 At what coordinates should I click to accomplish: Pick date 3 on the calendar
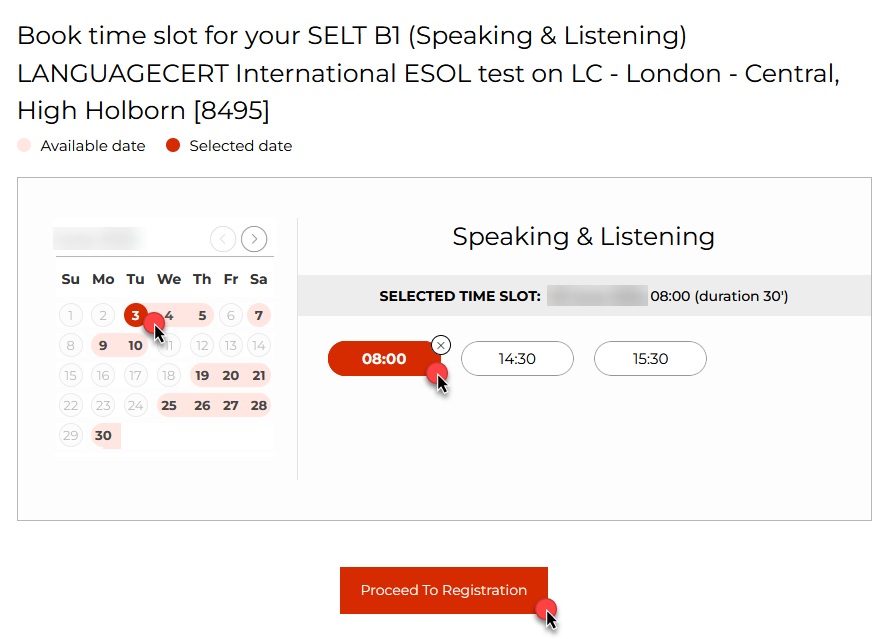135,315
